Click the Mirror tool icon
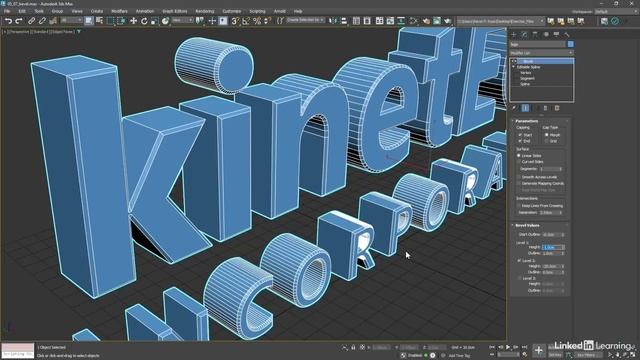 [x=333, y=21]
